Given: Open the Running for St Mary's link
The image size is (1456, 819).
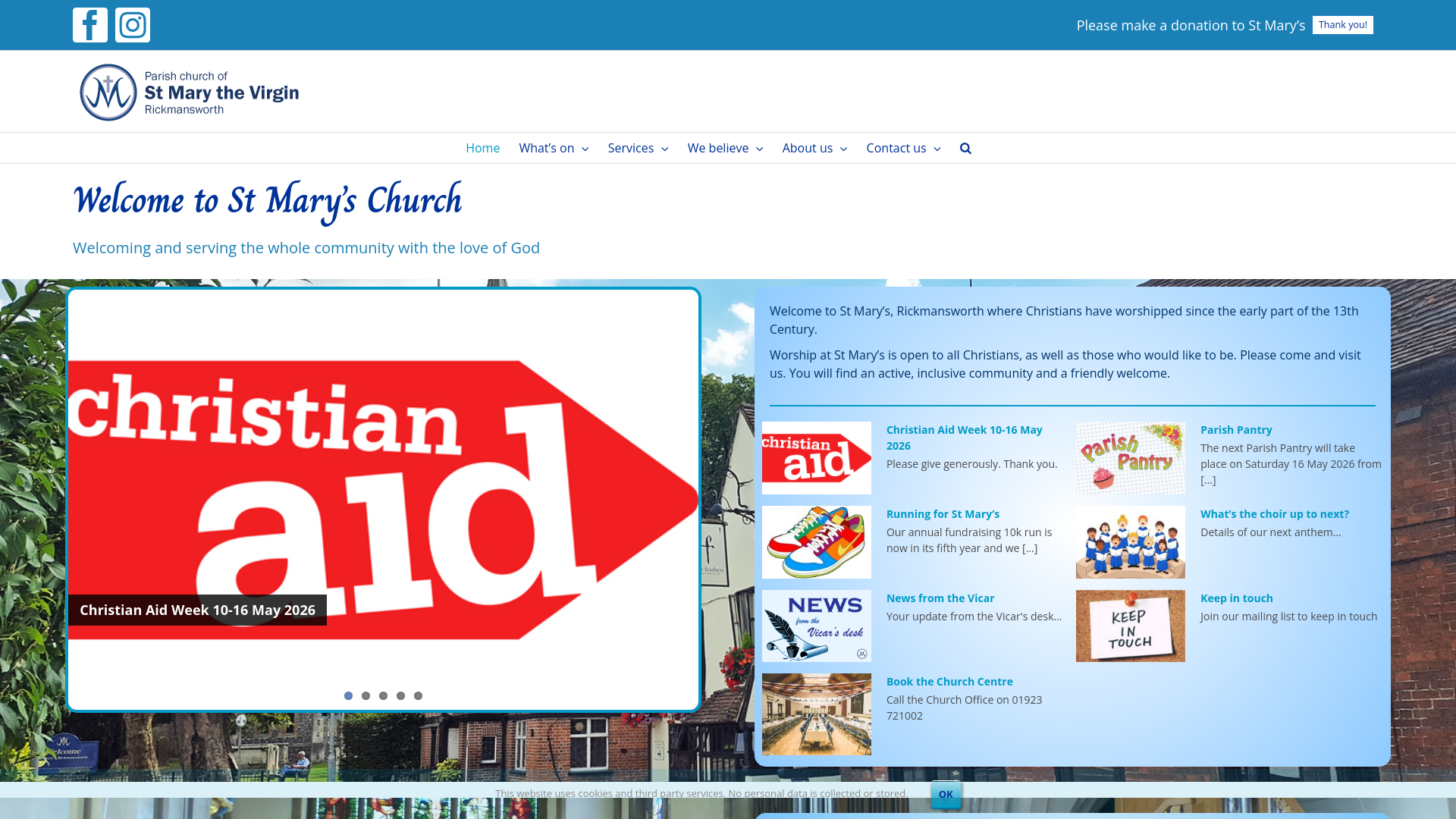Looking at the screenshot, I should point(943,513).
